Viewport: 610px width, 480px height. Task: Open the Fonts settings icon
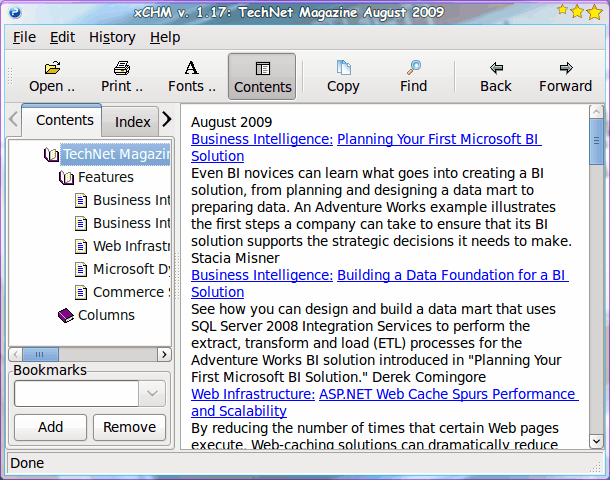191,68
